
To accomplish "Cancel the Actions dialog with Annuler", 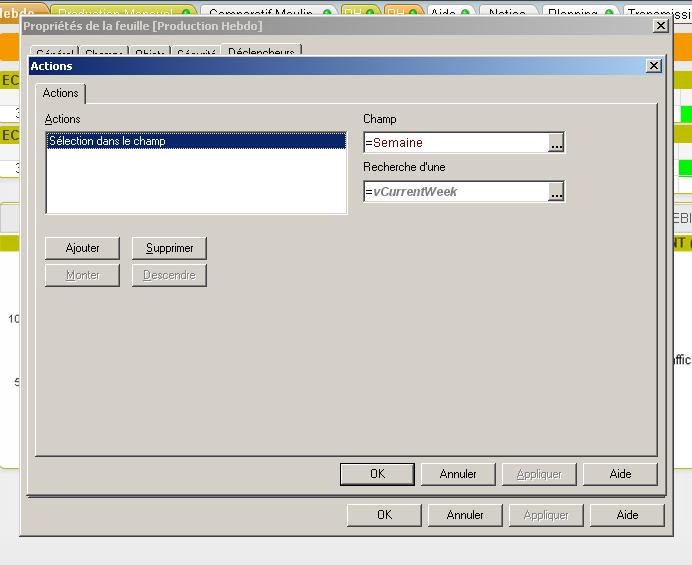I will pyautogui.click(x=458, y=474).
